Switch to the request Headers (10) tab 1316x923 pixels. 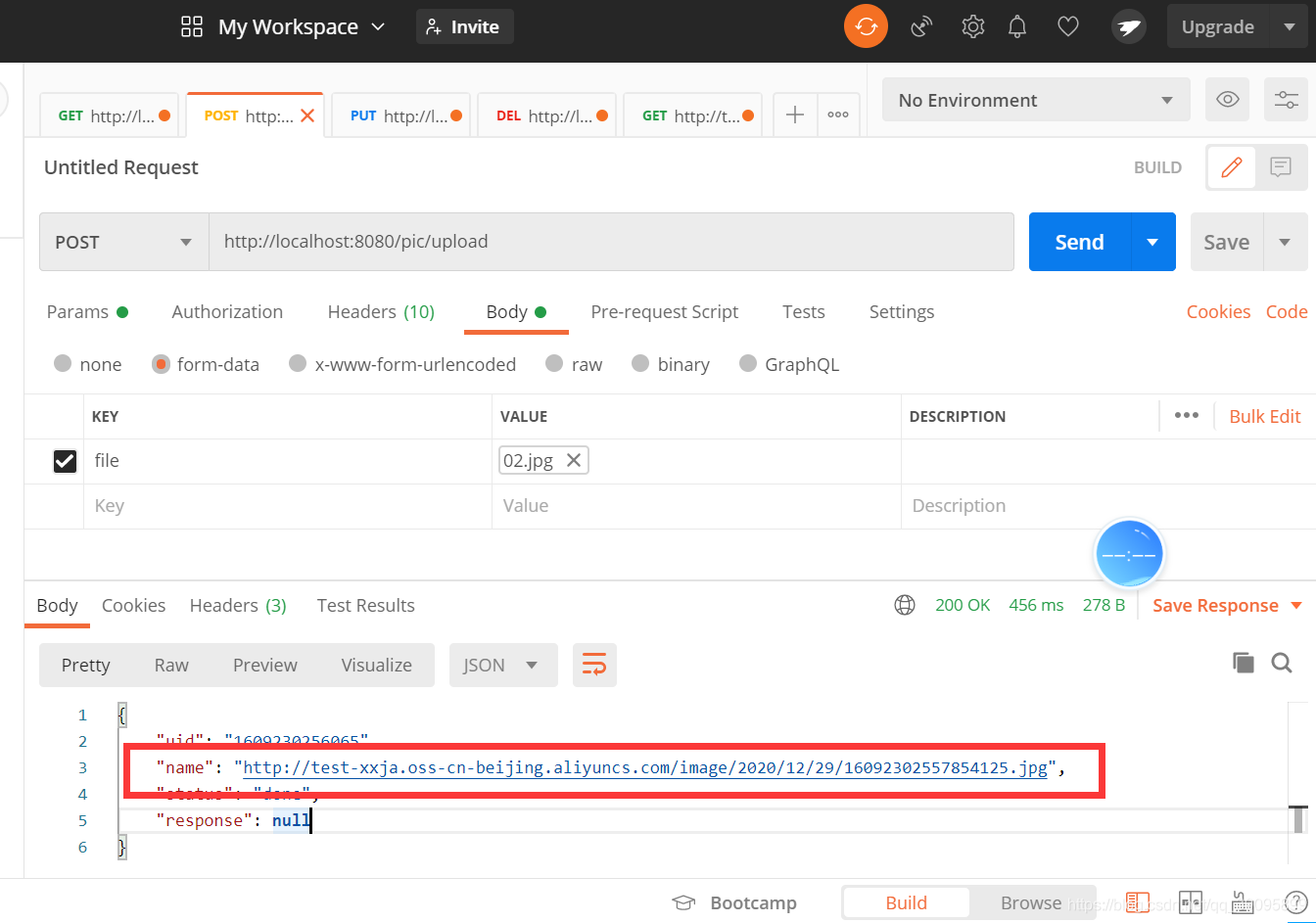(381, 311)
